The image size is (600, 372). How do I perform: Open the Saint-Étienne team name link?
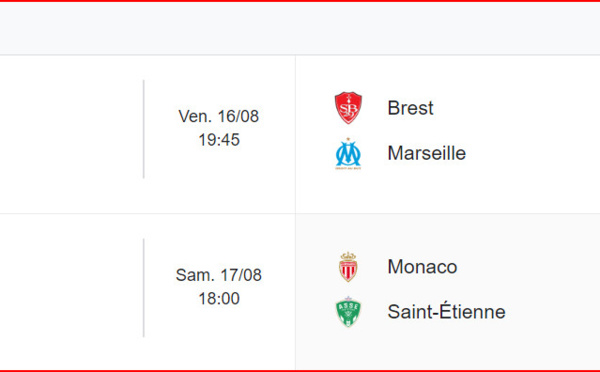446,312
